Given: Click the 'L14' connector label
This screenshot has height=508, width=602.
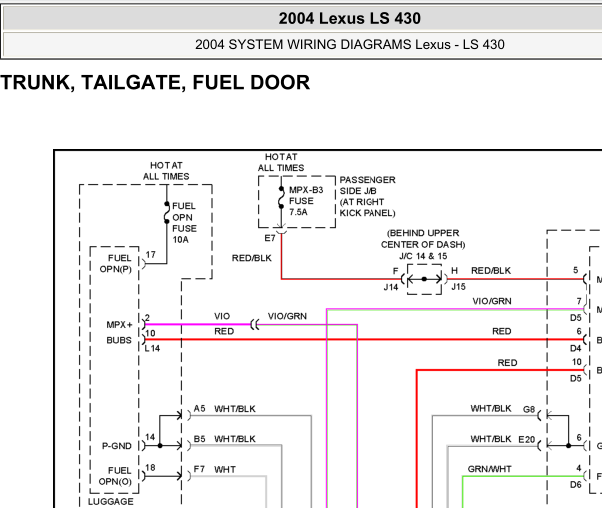Looking at the screenshot, I should (152, 348).
